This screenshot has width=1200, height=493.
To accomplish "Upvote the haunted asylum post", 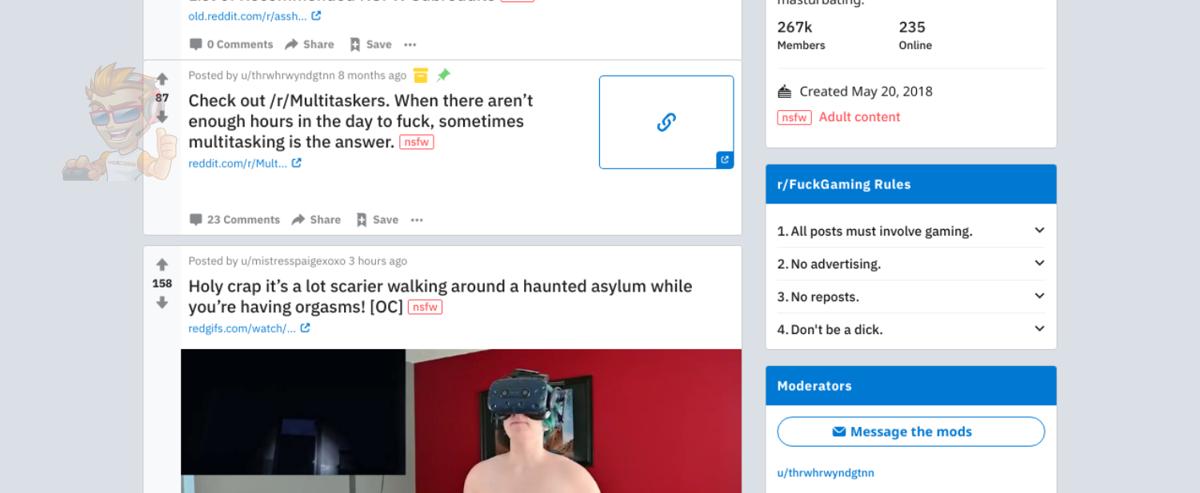I will (x=162, y=264).
